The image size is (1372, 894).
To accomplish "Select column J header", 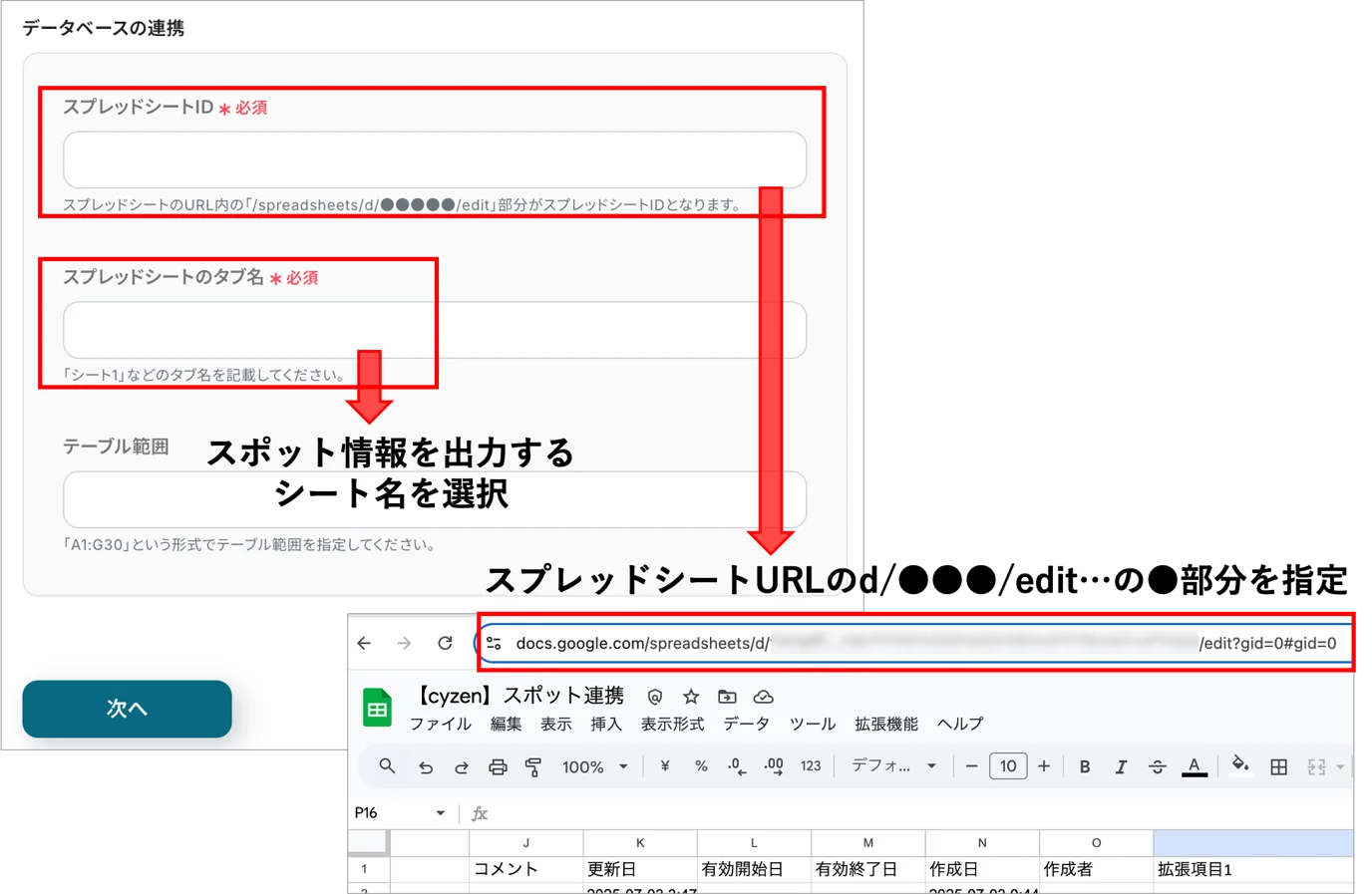I will tap(526, 843).
